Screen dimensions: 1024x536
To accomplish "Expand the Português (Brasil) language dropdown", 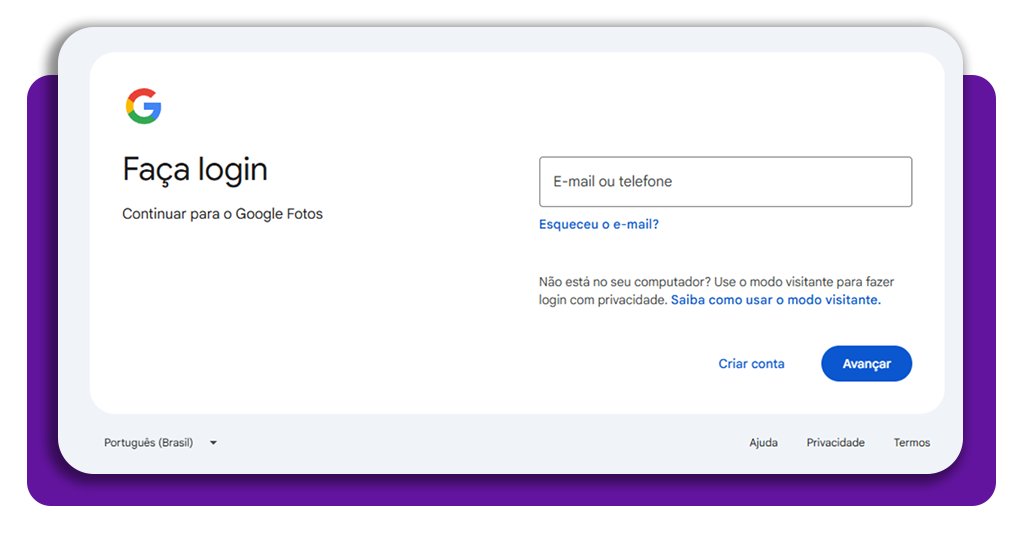I will pos(160,443).
